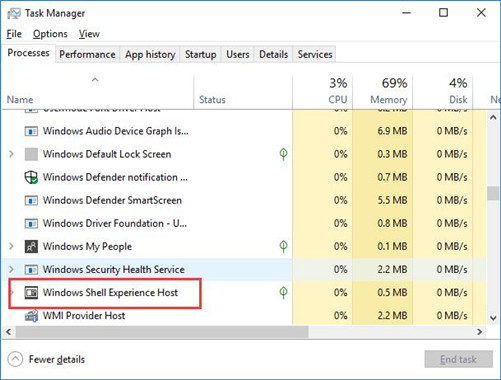Viewport: 501px width, 380px height.
Task: Open the View menu
Action: [89, 34]
